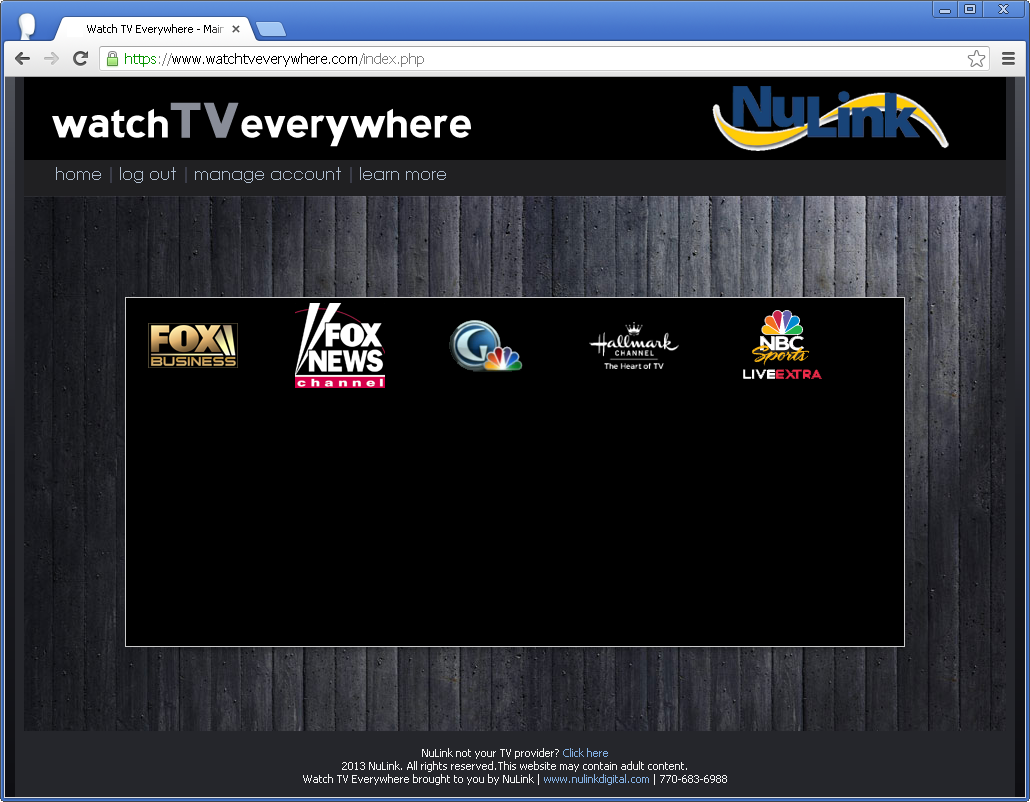Viewport: 1030px width, 802px height.
Task: Open the Hallmark Channel logo
Action: [634, 347]
